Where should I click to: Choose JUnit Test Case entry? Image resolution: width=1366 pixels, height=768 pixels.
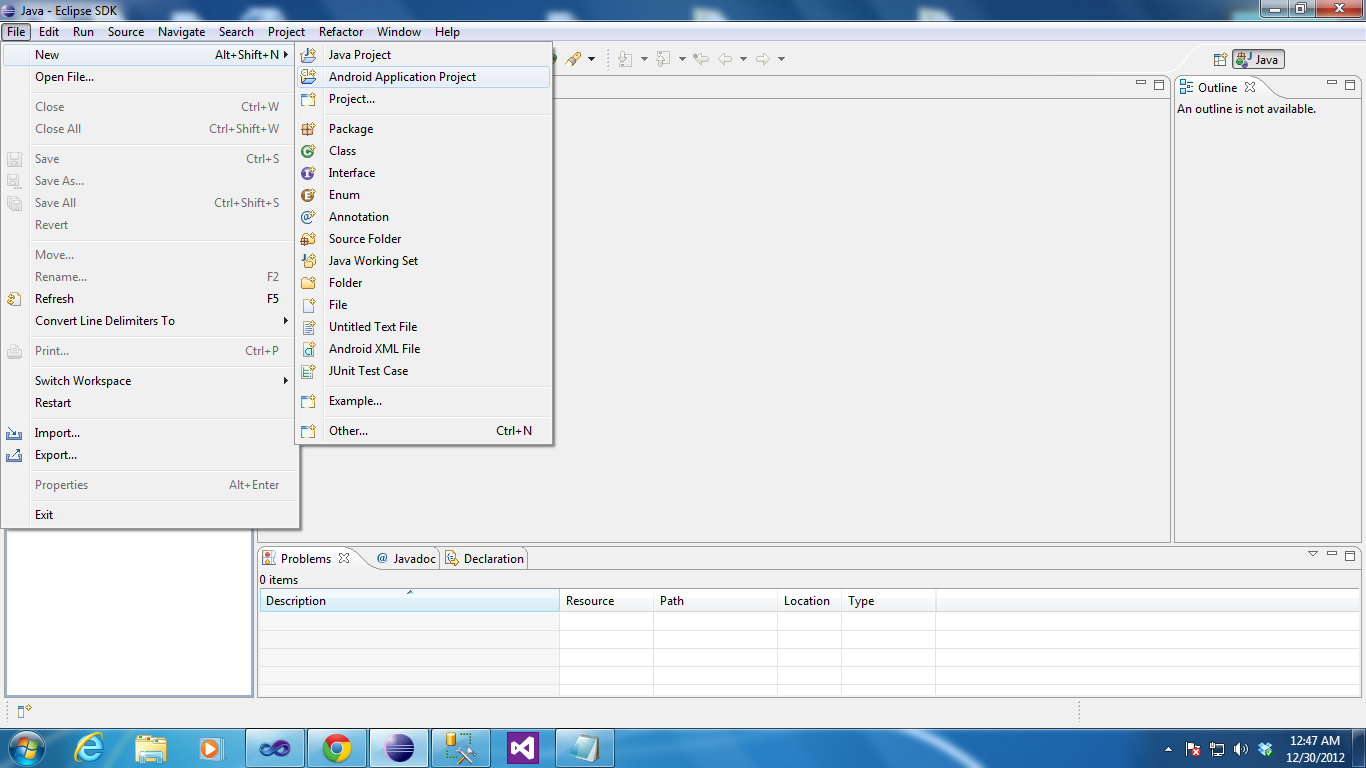pyautogui.click(x=423, y=371)
